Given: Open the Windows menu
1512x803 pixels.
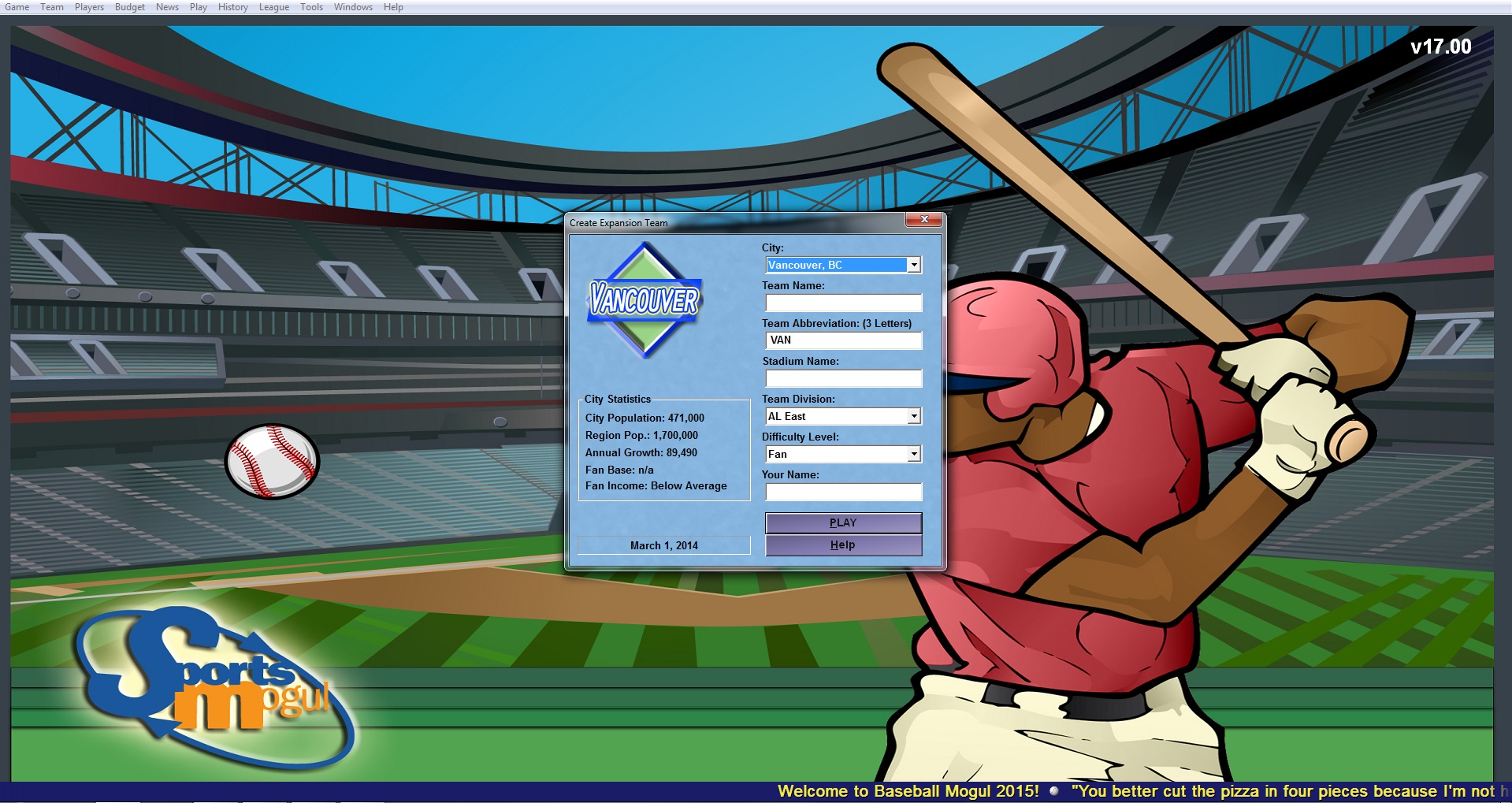Looking at the screenshot, I should tap(352, 6).
